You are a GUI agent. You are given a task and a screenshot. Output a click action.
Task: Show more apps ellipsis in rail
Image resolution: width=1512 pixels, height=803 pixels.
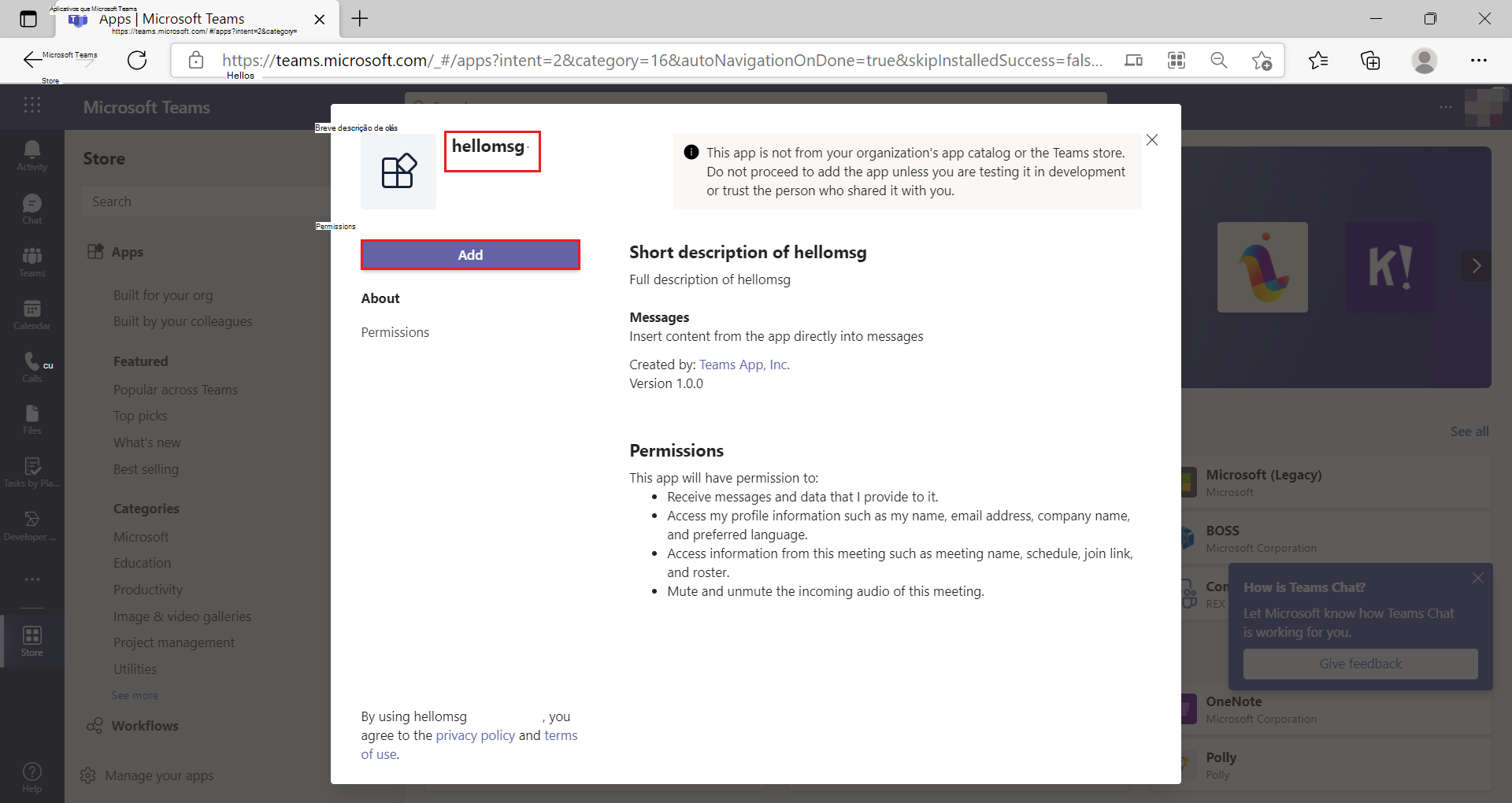[32, 579]
